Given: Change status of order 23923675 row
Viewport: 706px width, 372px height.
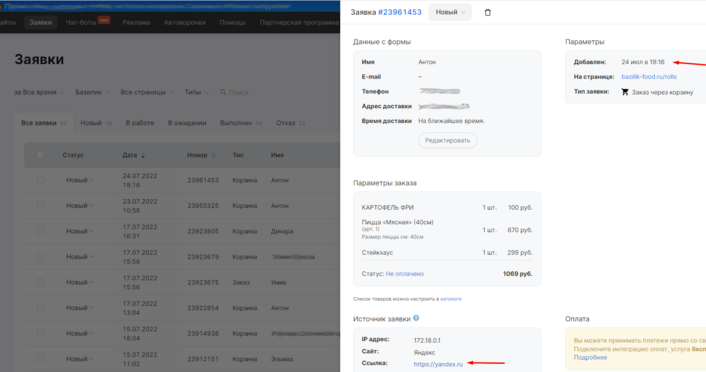Looking at the screenshot, I should (x=80, y=282).
